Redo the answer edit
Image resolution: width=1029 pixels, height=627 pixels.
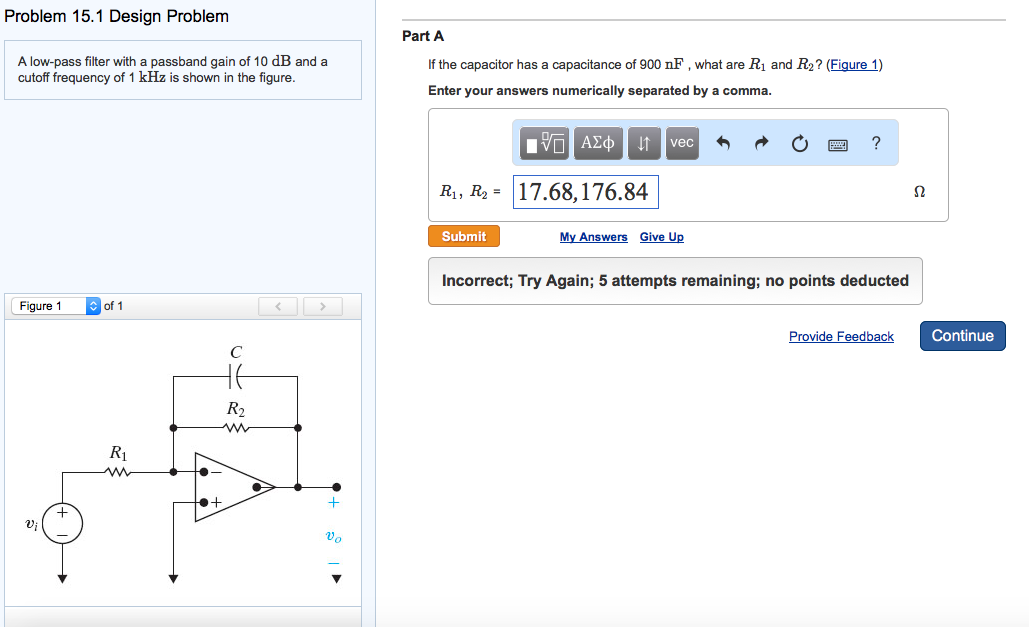760,143
